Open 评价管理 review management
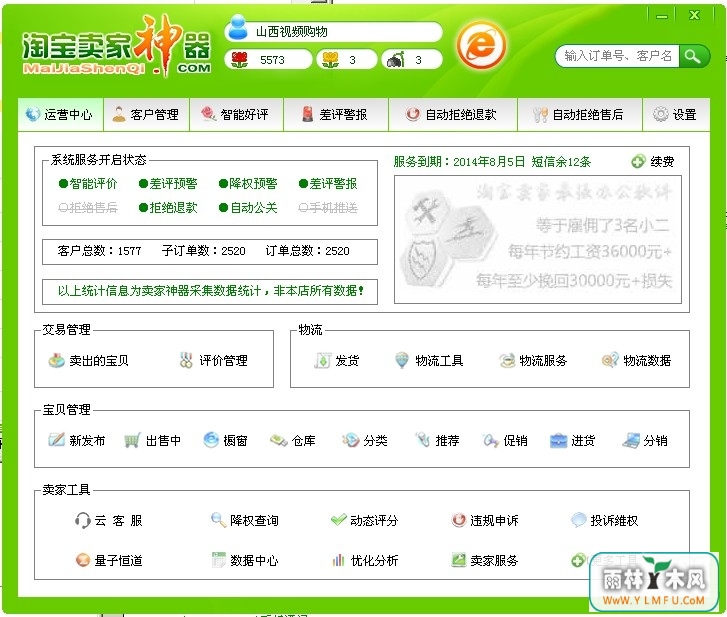The height and width of the screenshot is (617, 727). pos(213,360)
